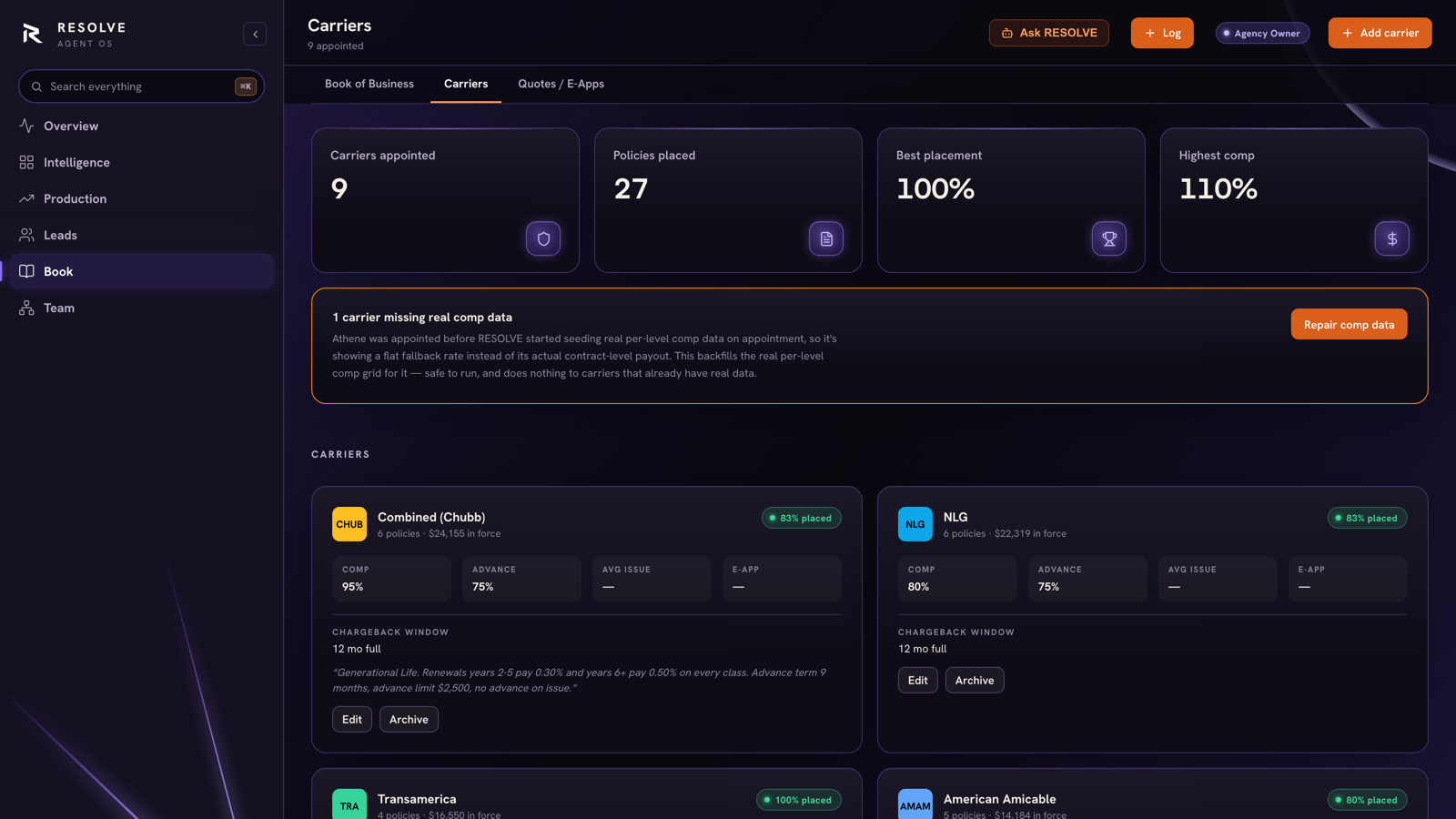The height and width of the screenshot is (819, 1456).
Task: Click the 83% placed badge on NLG
Action: 1367,518
